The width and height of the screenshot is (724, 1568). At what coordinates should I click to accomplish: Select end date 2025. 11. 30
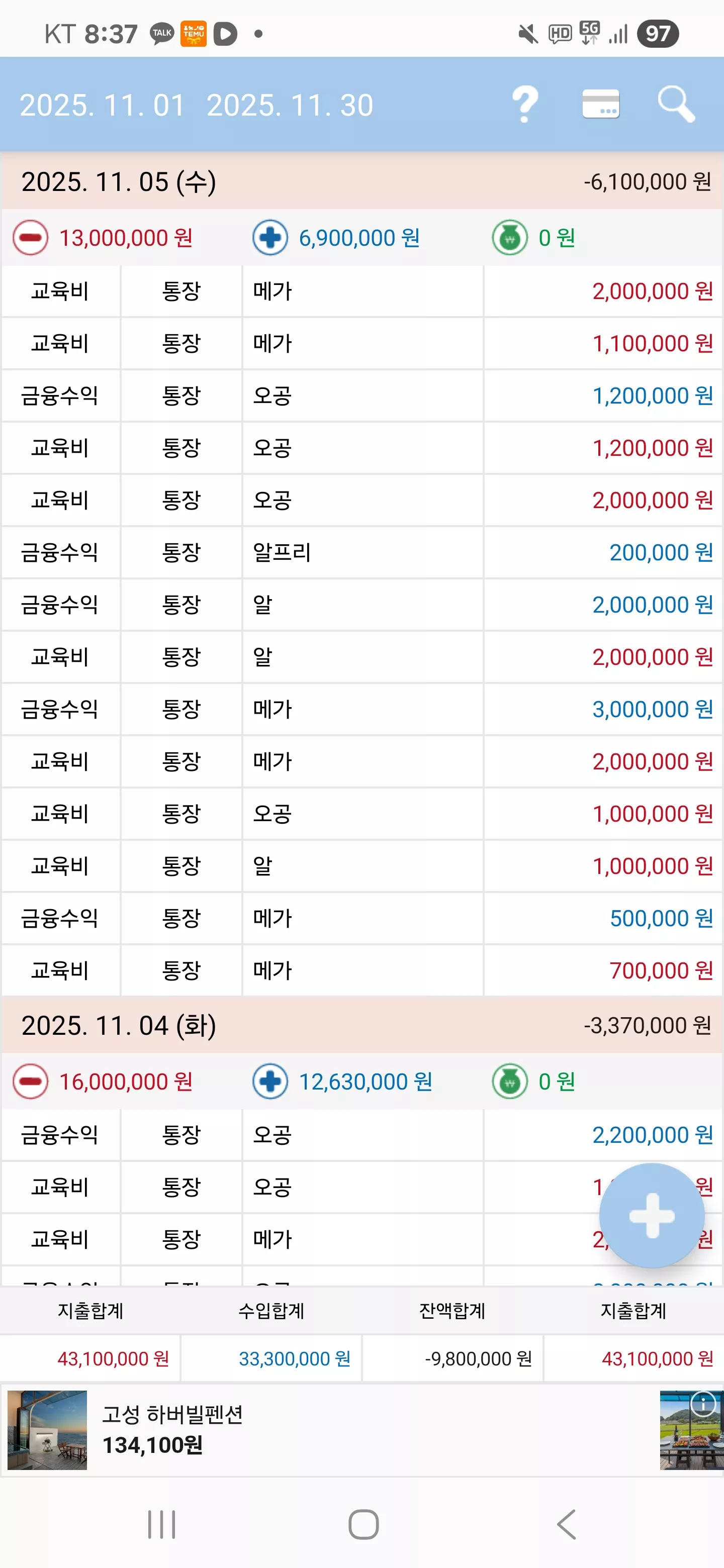pos(290,106)
